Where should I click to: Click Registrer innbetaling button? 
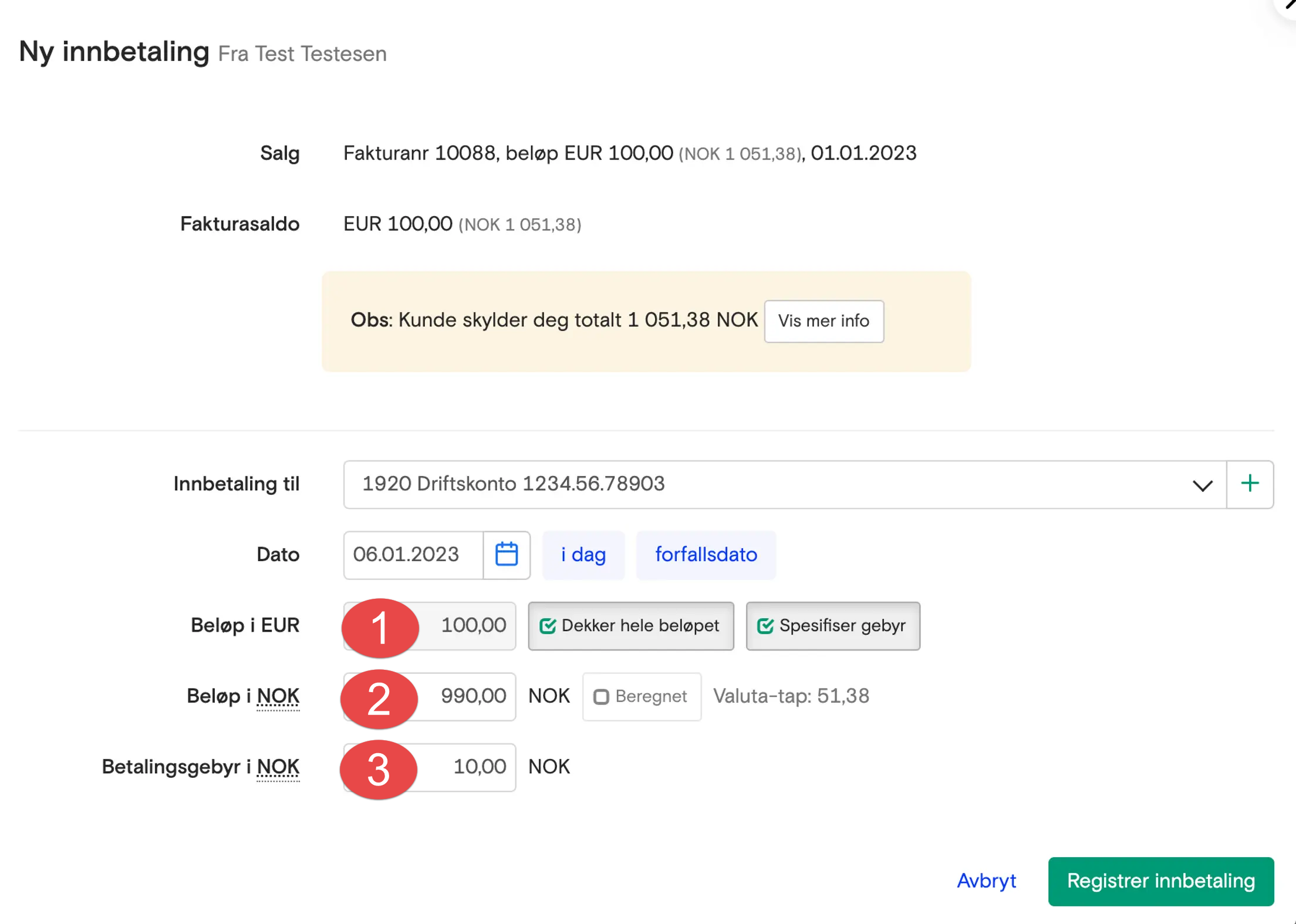[x=1160, y=881]
